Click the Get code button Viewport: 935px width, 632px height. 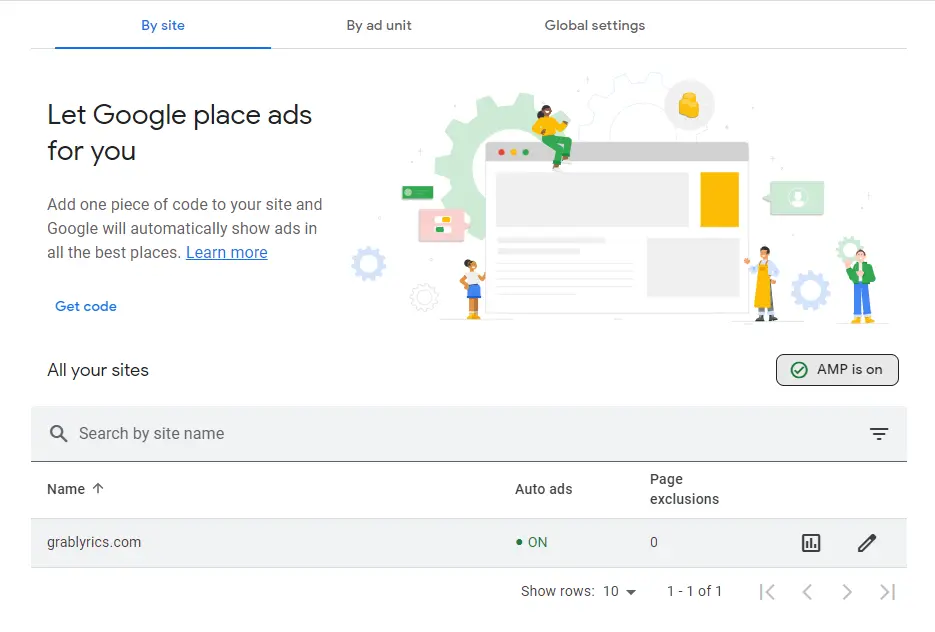[x=86, y=306]
